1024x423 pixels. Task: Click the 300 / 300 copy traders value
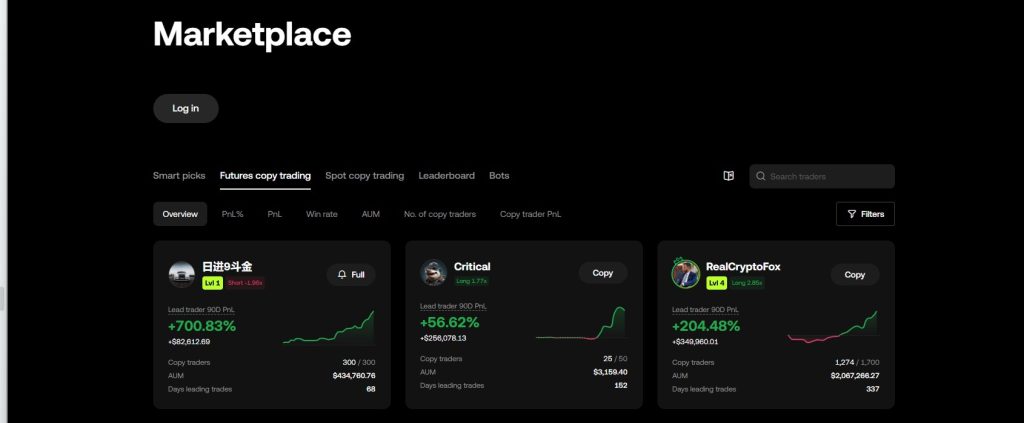pyautogui.click(x=359, y=362)
